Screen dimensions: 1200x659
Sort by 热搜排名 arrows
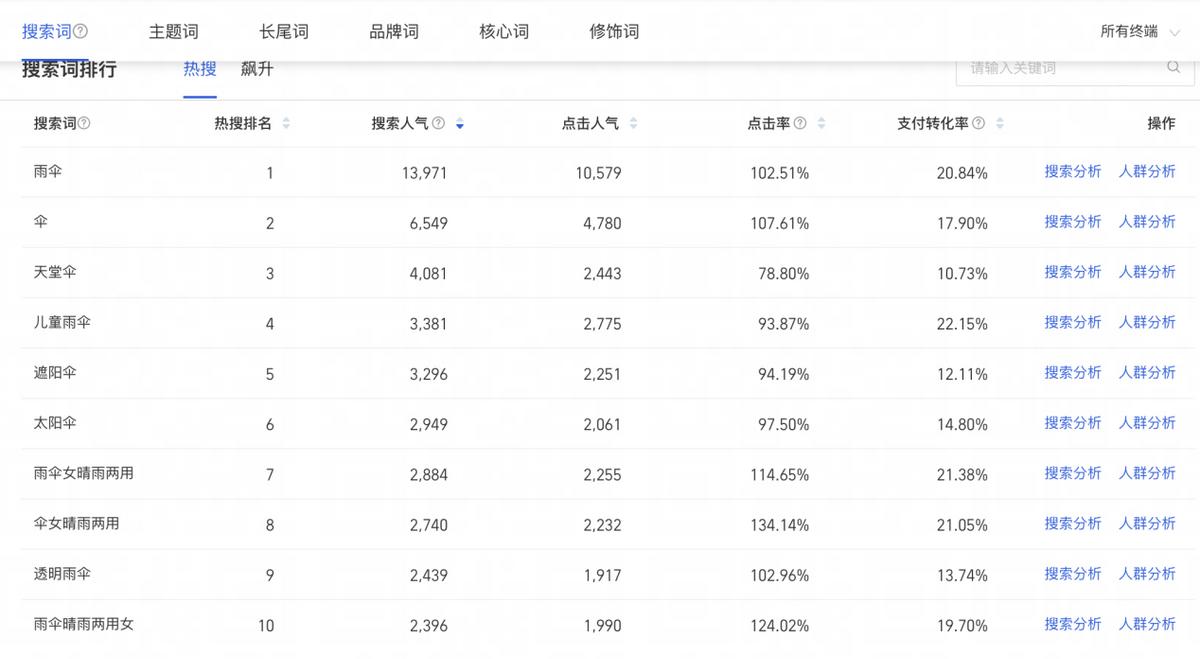point(286,123)
